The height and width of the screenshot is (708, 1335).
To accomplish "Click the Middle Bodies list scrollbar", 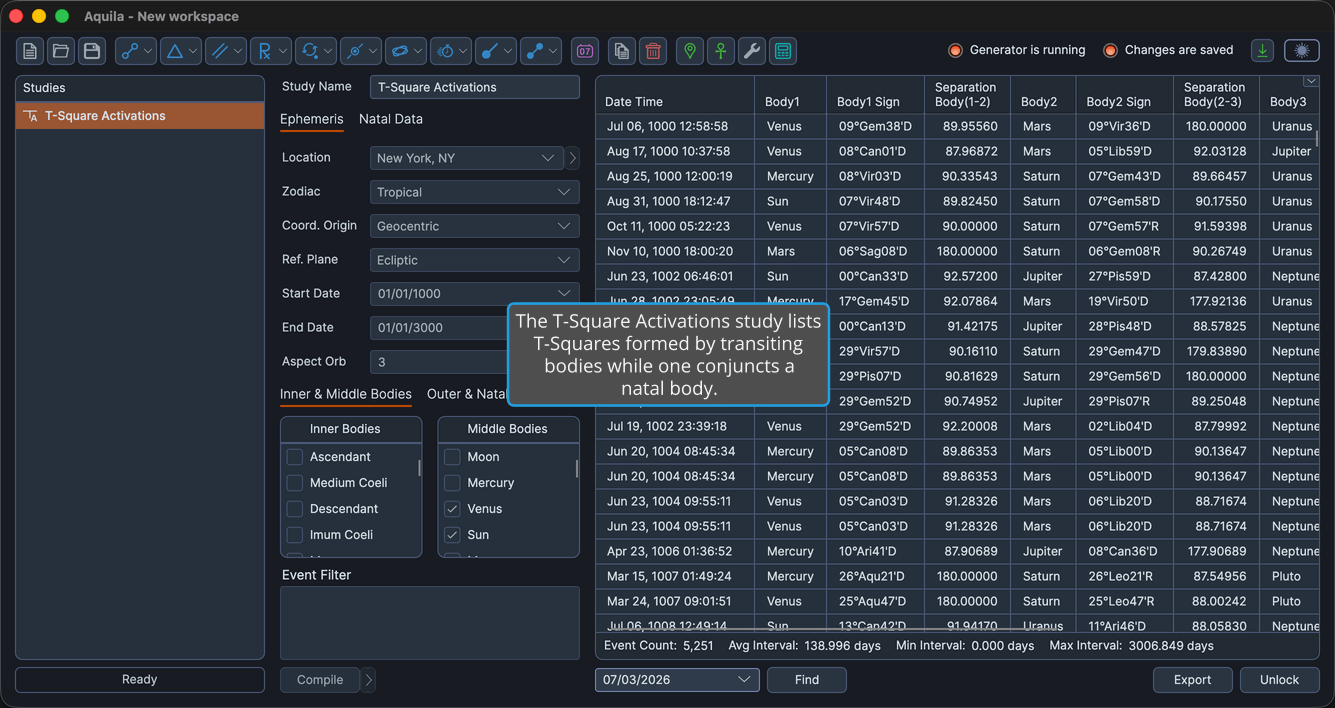I will coord(576,468).
